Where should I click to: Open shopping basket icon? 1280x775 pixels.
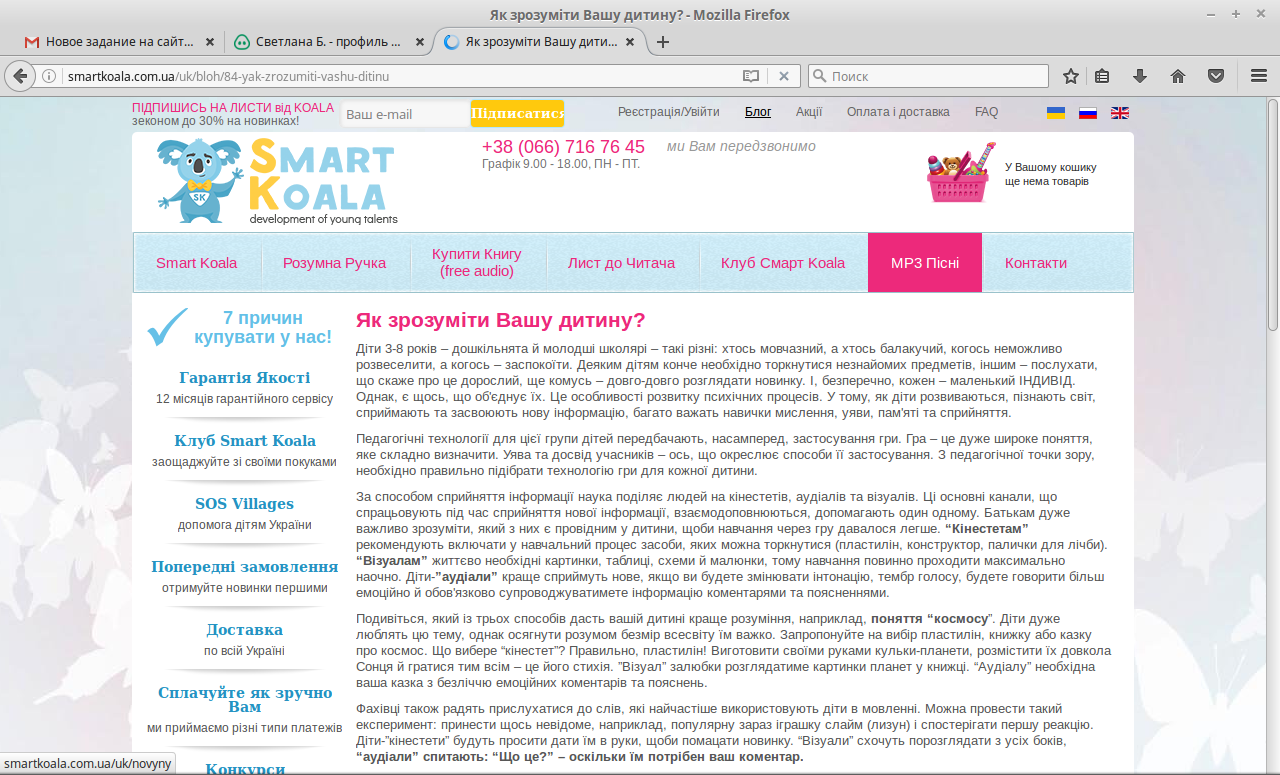tap(959, 173)
